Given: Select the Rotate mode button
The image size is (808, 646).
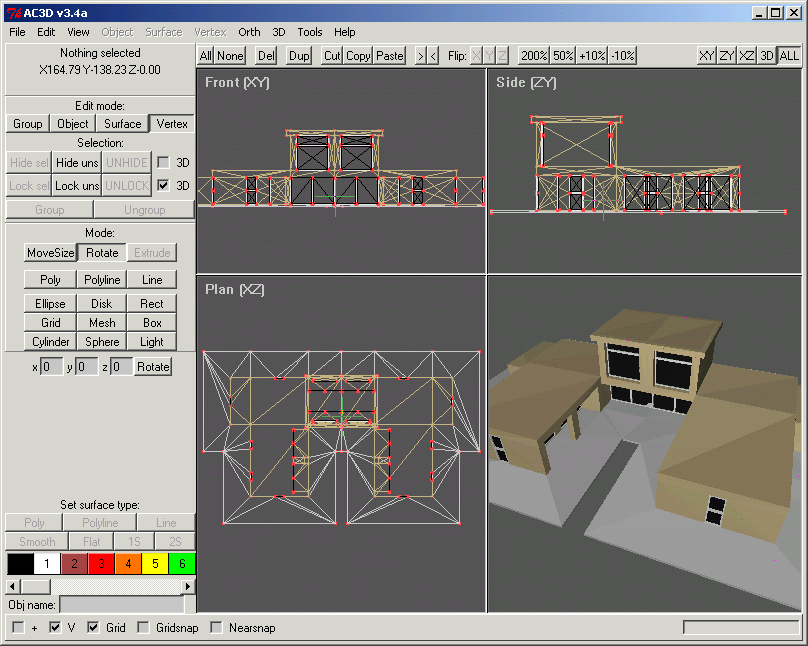Looking at the screenshot, I should tap(102, 253).
